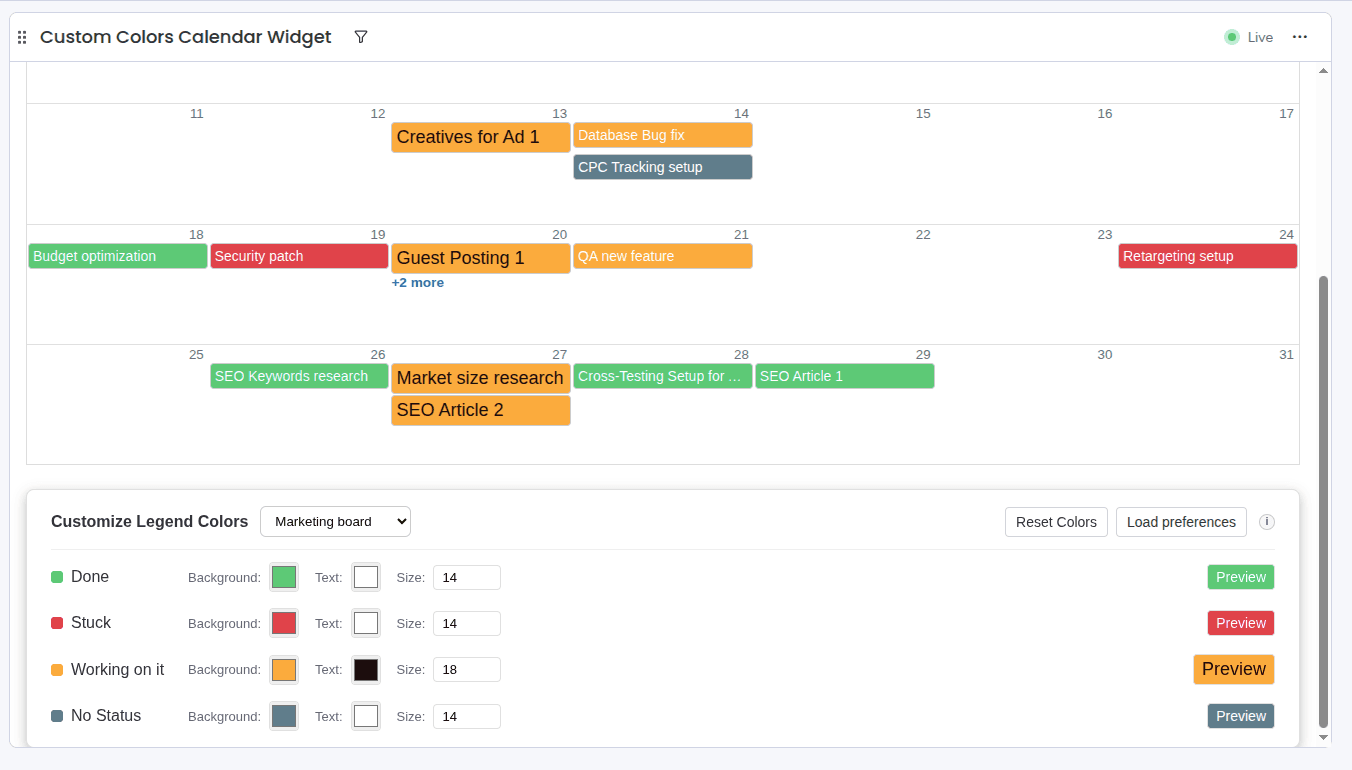Click the orange Working on it legend indicator
This screenshot has height=770, width=1352.
click(x=58, y=669)
